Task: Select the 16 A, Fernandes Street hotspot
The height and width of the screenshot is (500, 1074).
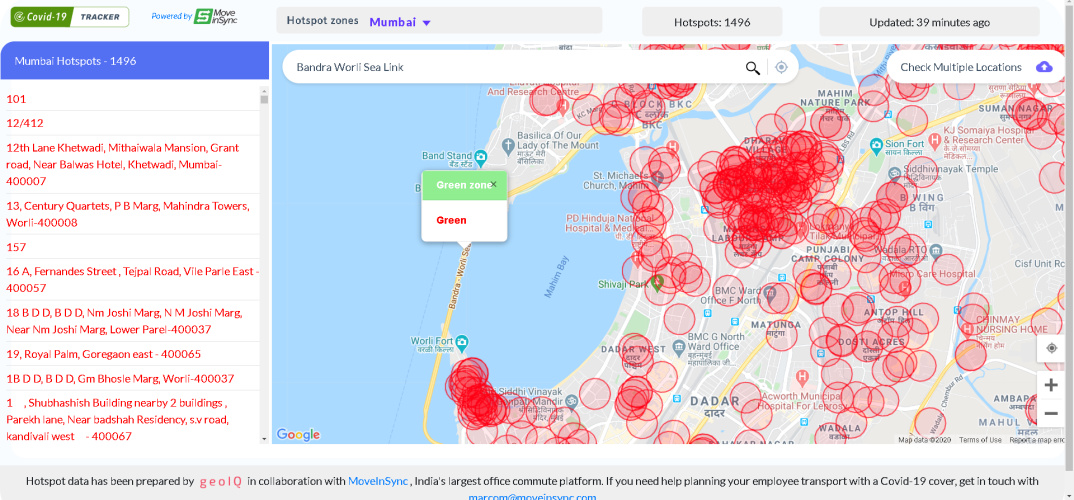Action: click(x=132, y=279)
